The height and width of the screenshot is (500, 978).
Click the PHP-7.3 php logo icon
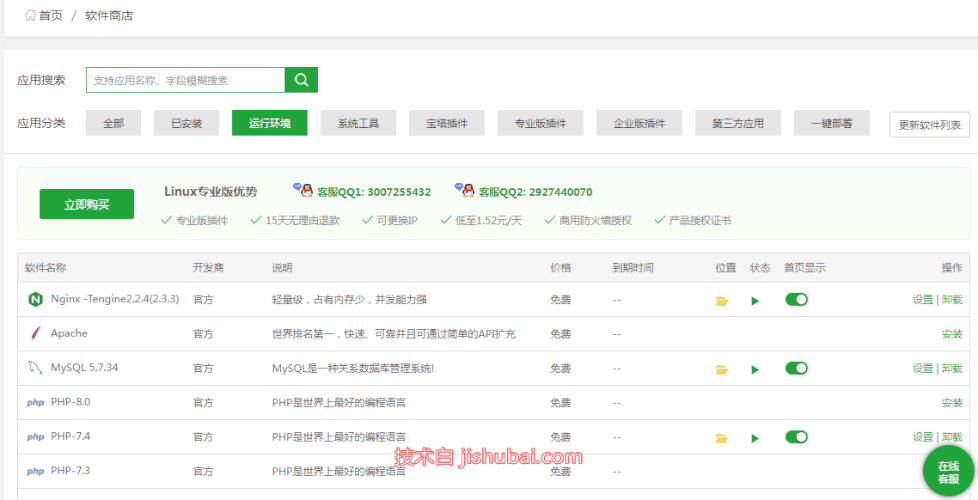[x=36, y=471]
